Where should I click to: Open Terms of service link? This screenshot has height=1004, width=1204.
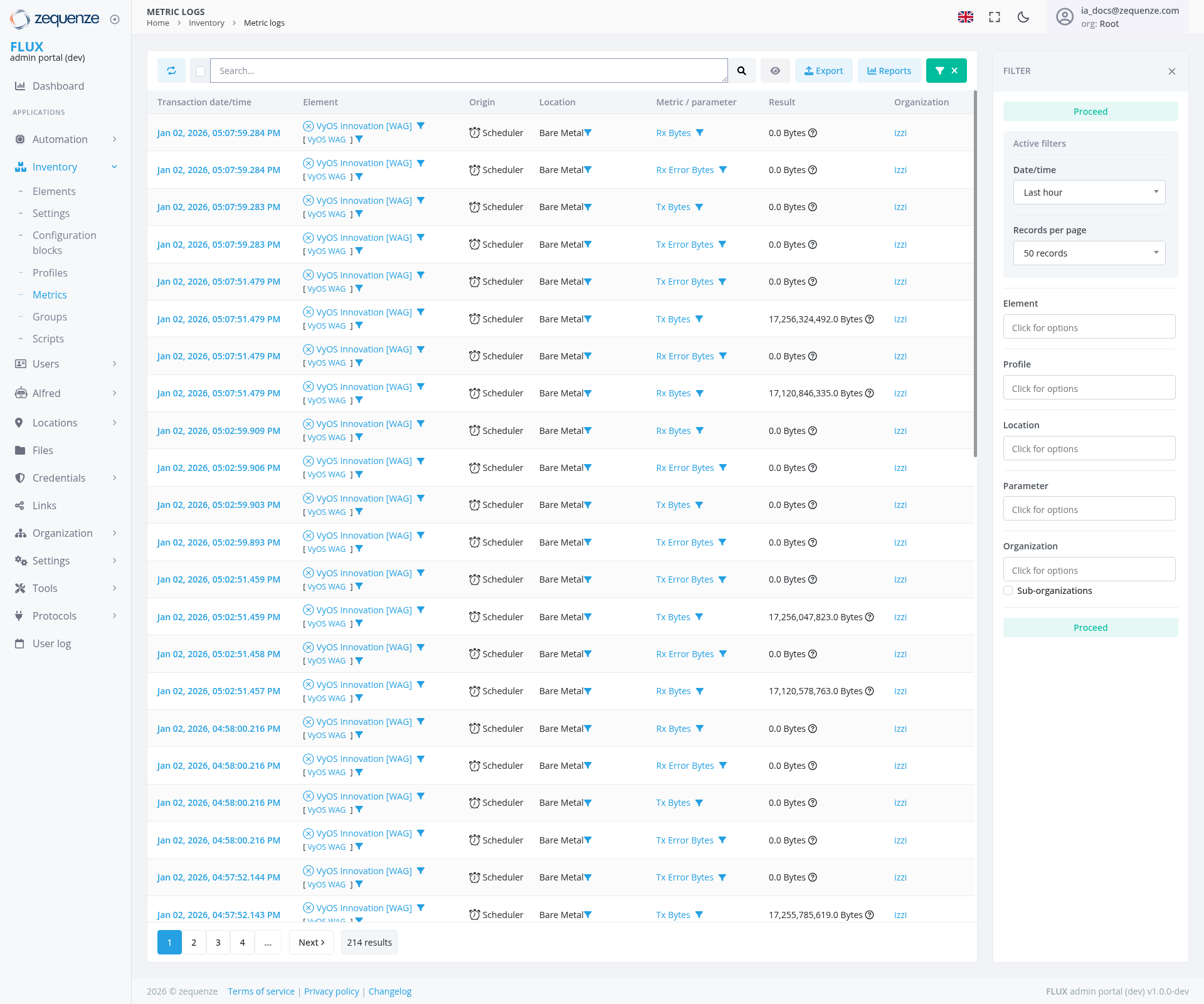pyautogui.click(x=261, y=991)
